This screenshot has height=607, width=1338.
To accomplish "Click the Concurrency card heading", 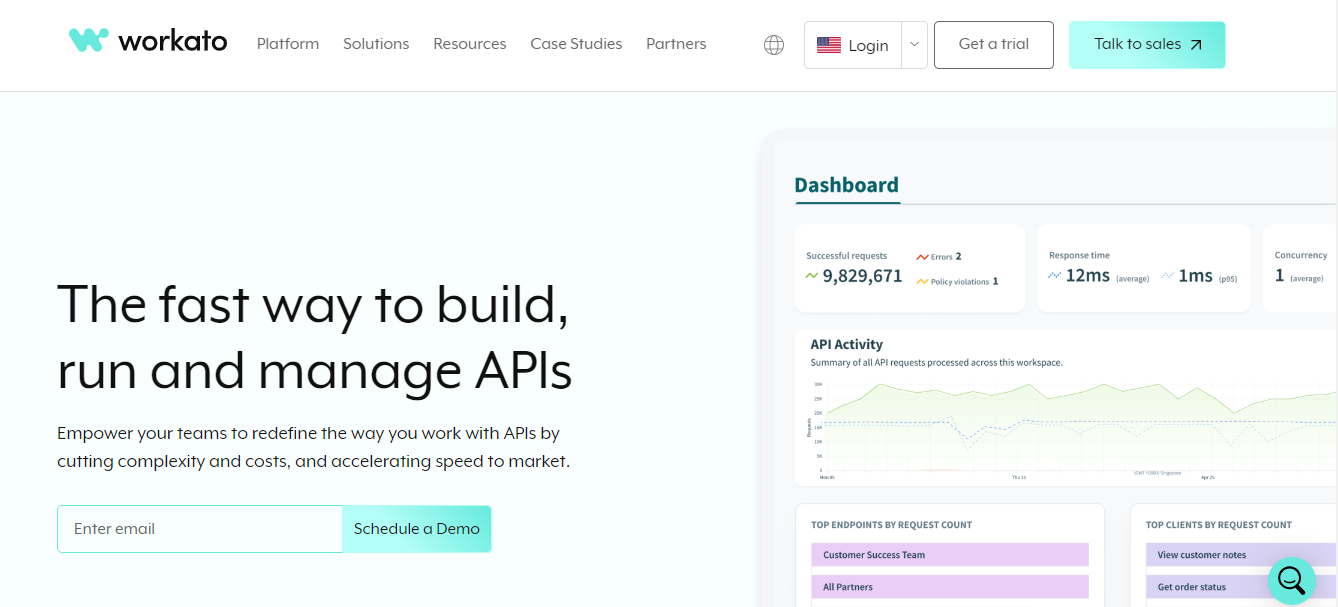I will (1301, 255).
